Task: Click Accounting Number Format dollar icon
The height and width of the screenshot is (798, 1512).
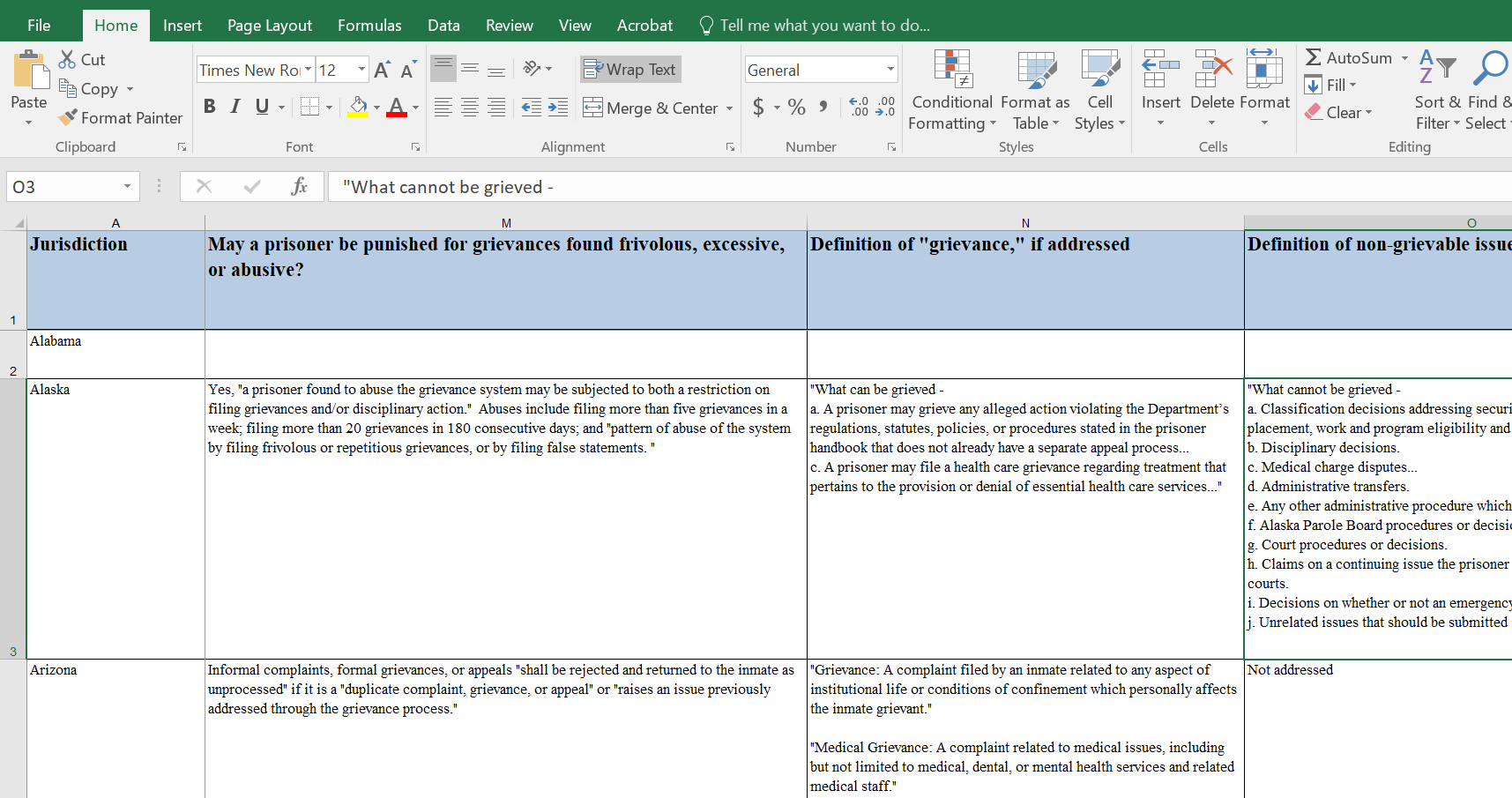Action: [758, 108]
